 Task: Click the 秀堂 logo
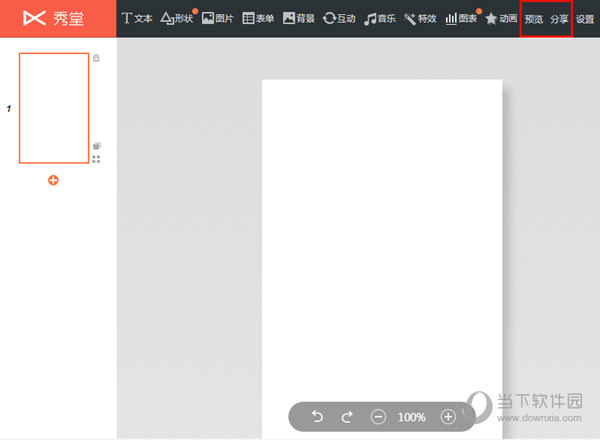[x=53, y=18]
